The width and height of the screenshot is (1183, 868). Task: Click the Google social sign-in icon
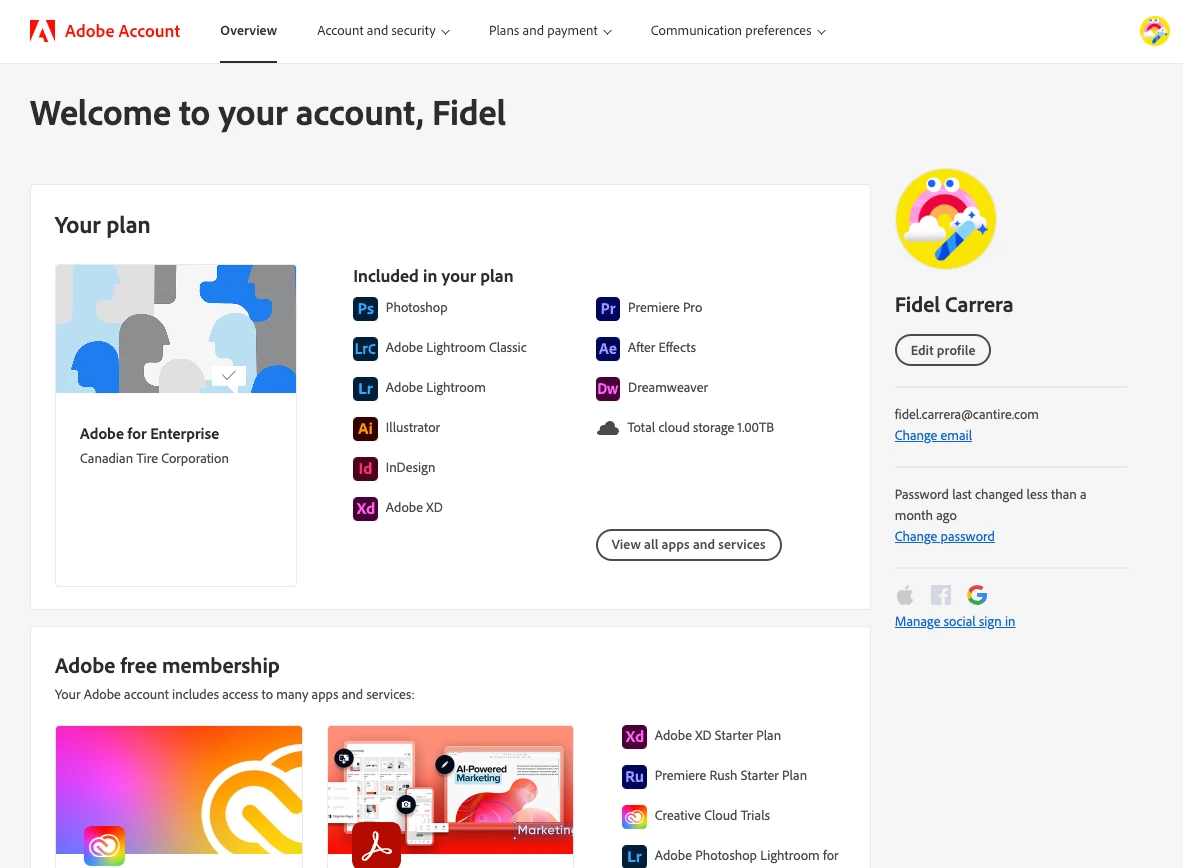[x=977, y=595]
